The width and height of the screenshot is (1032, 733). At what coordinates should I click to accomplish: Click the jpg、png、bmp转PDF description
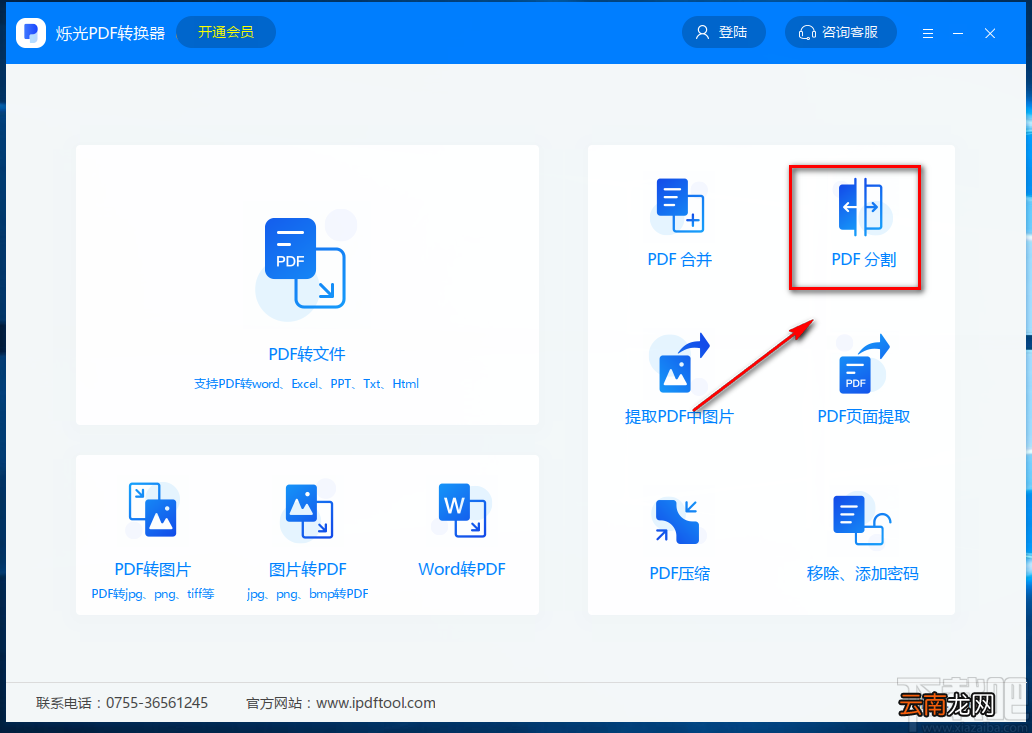pos(307,594)
